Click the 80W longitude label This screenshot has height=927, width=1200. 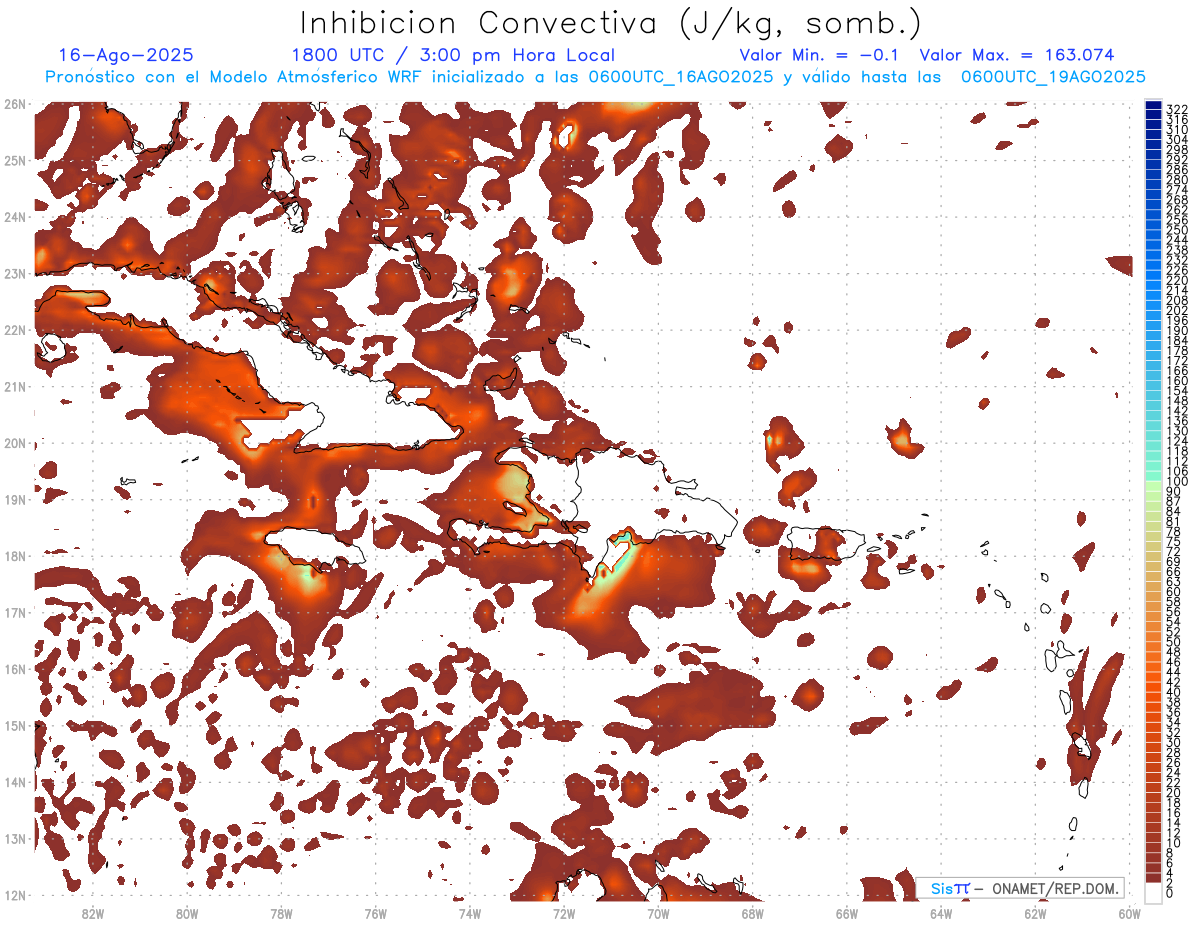(x=187, y=912)
